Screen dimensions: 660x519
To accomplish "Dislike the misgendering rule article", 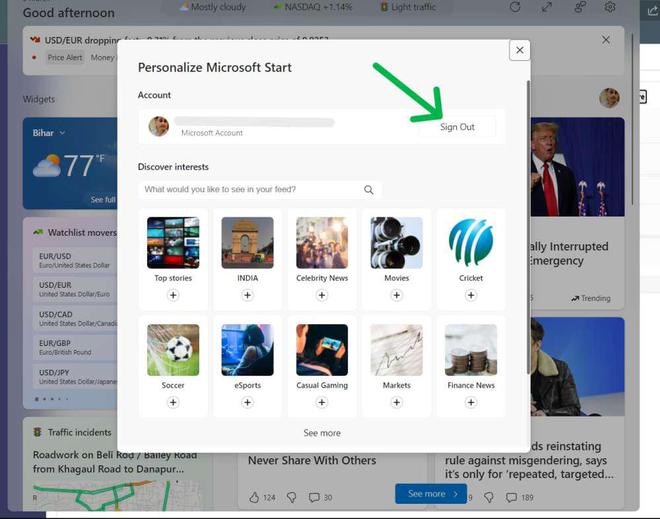I will 489,498.
